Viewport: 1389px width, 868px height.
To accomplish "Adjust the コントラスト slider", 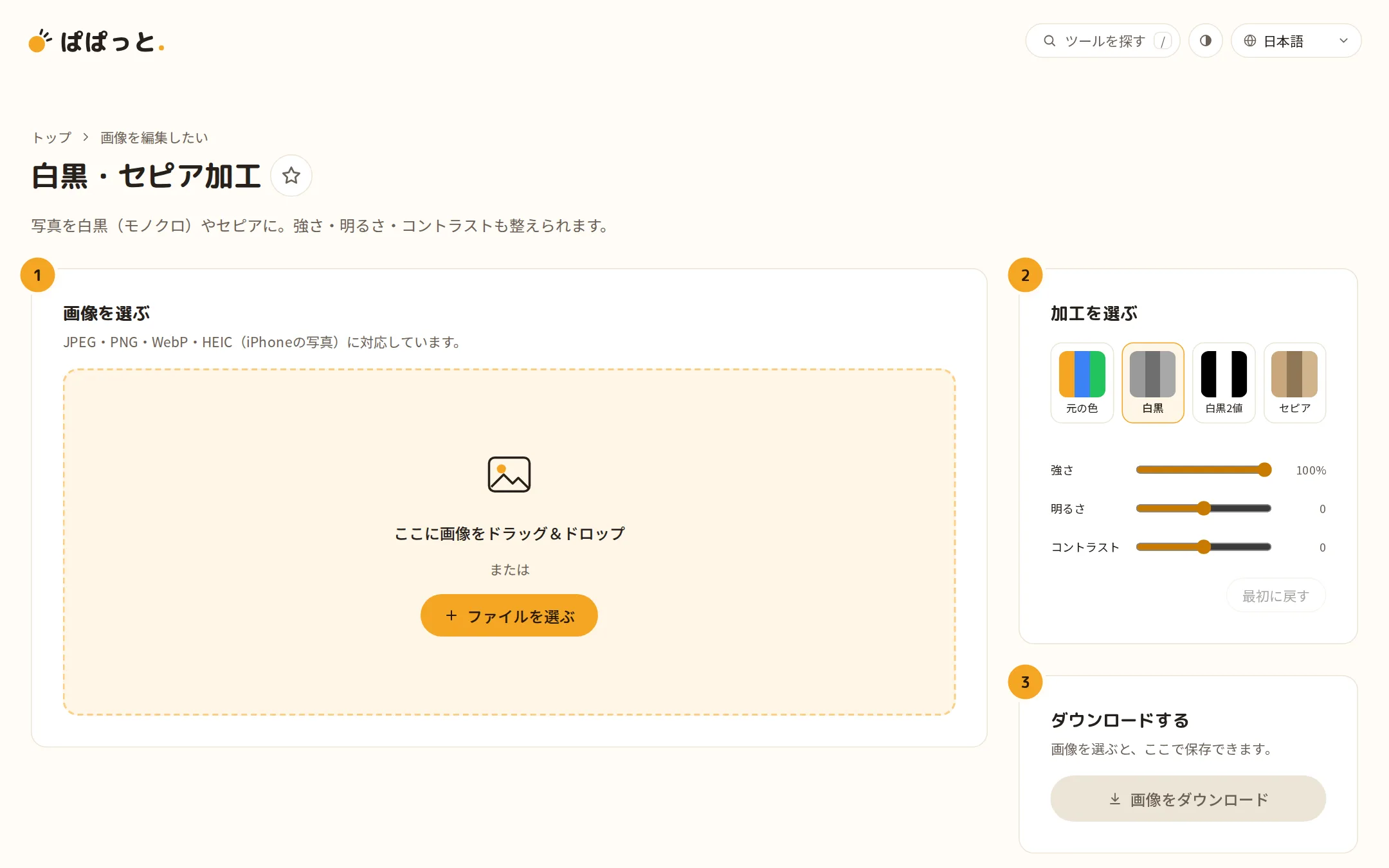I will pyautogui.click(x=1203, y=547).
